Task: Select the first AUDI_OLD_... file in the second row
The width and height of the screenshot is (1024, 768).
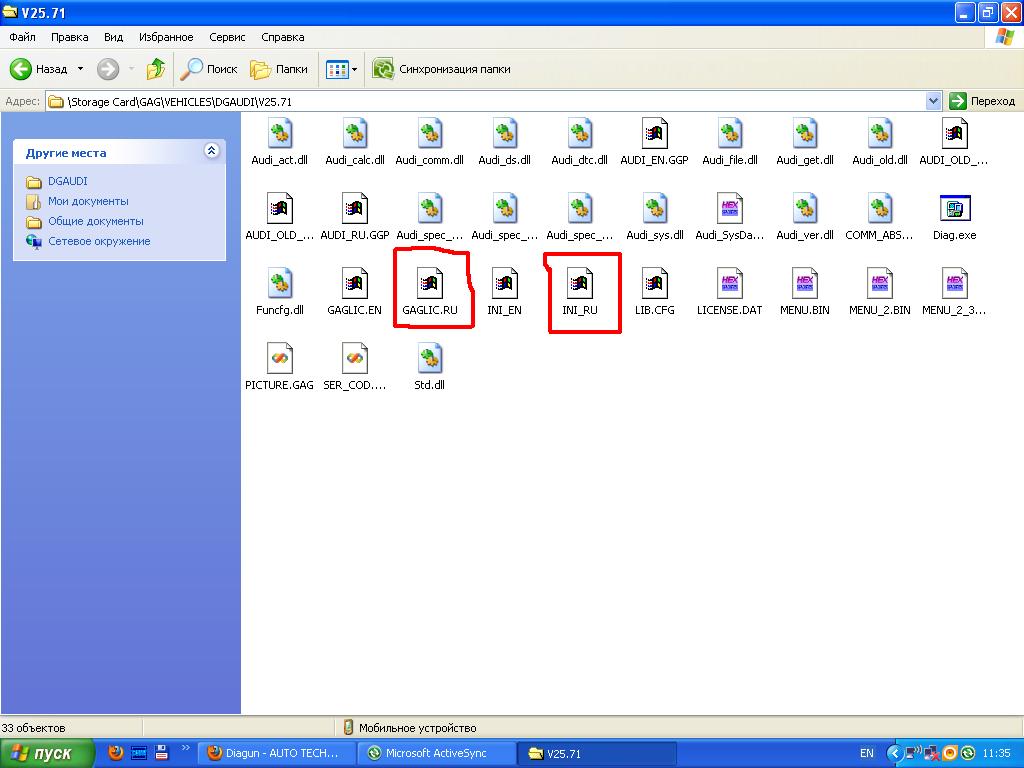Action: tap(280, 217)
